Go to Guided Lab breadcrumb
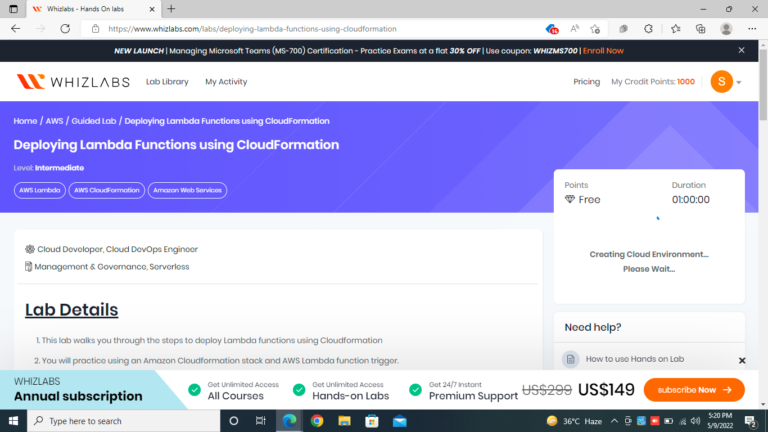 [94, 121]
